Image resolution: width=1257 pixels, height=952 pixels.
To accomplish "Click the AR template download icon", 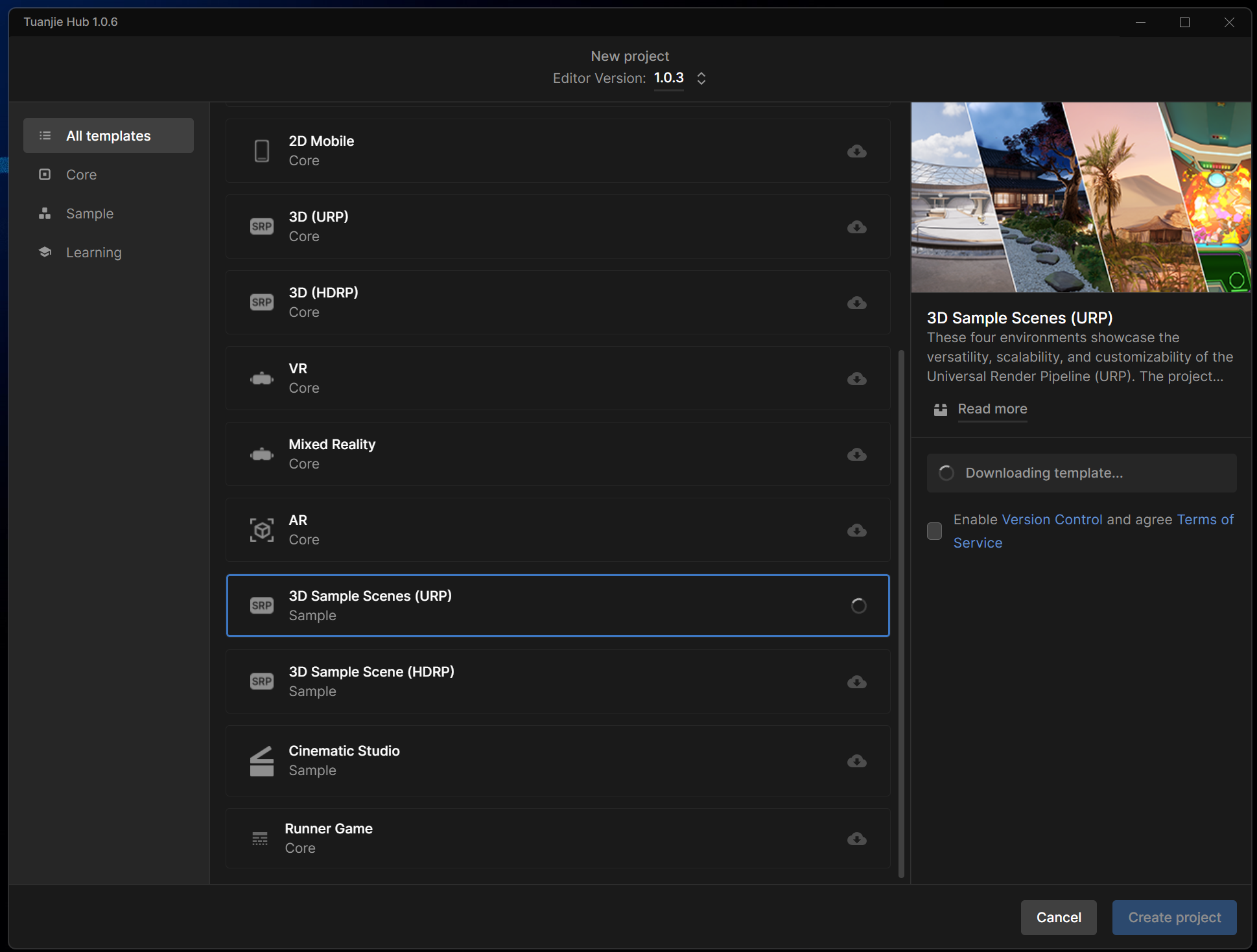I will click(x=856, y=530).
